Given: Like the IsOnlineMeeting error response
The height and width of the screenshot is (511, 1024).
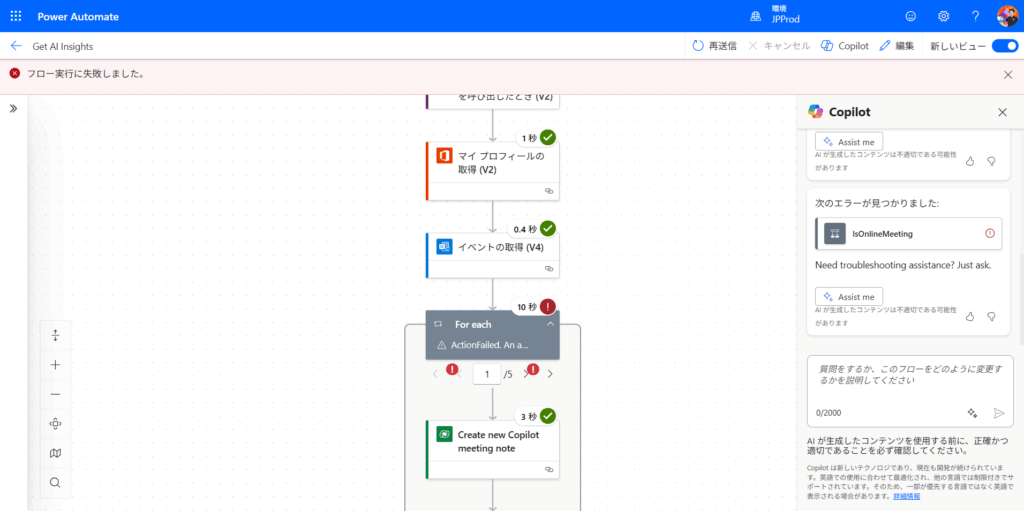Looking at the screenshot, I should click(970, 316).
